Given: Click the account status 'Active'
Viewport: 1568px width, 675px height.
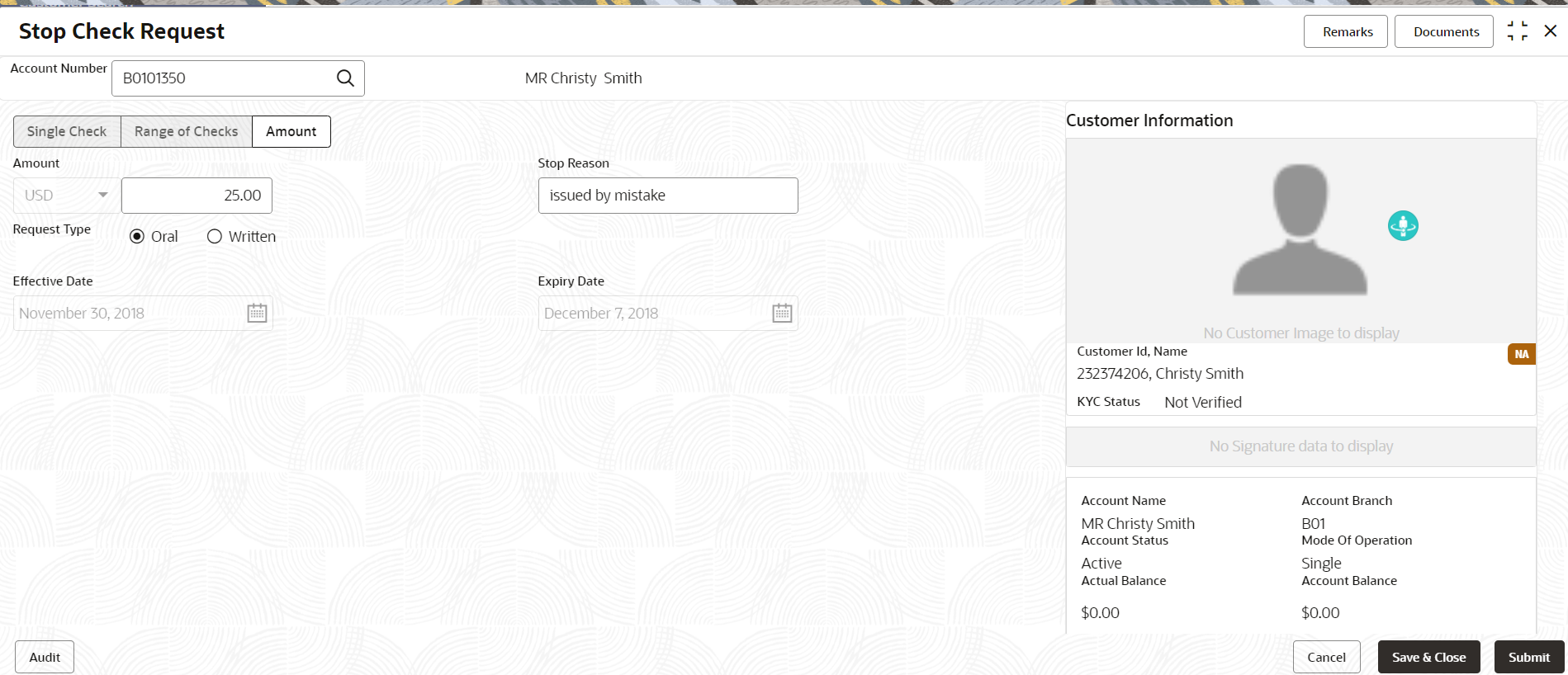Looking at the screenshot, I should (x=1101, y=564).
